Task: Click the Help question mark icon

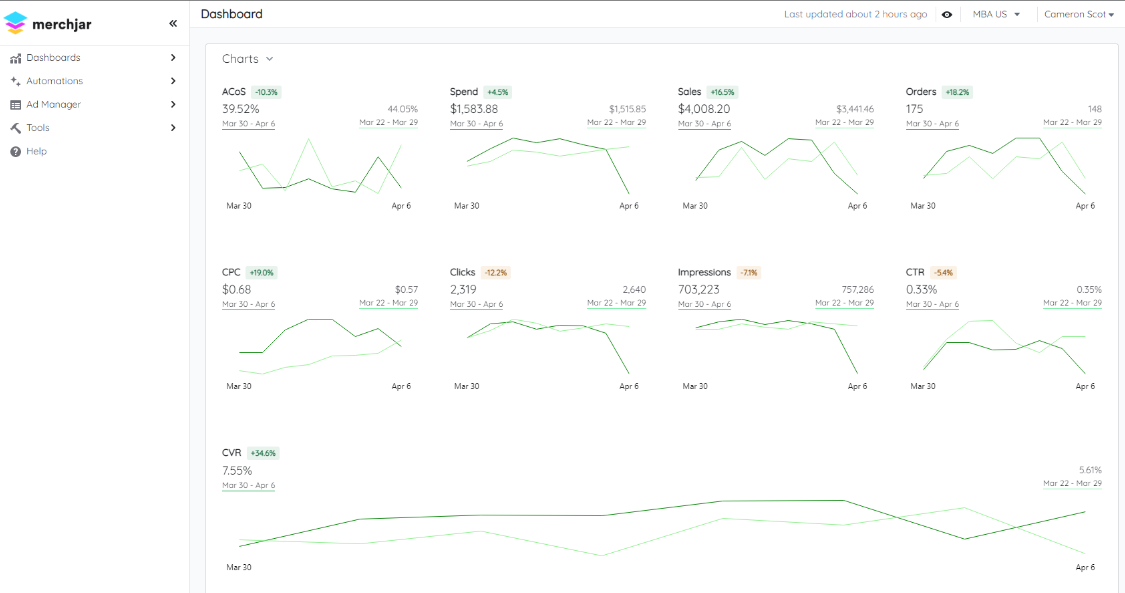Action: coord(15,151)
